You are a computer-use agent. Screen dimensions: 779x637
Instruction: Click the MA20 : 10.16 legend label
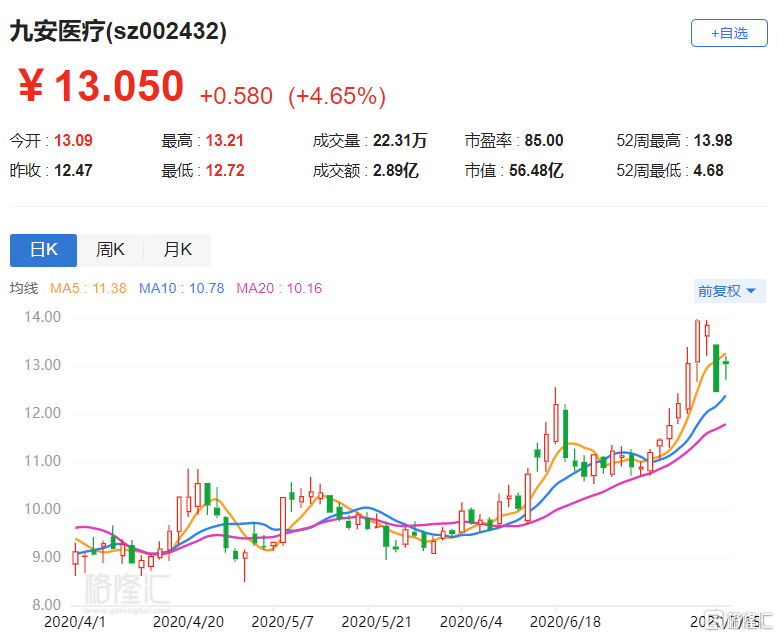click(279, 288)
